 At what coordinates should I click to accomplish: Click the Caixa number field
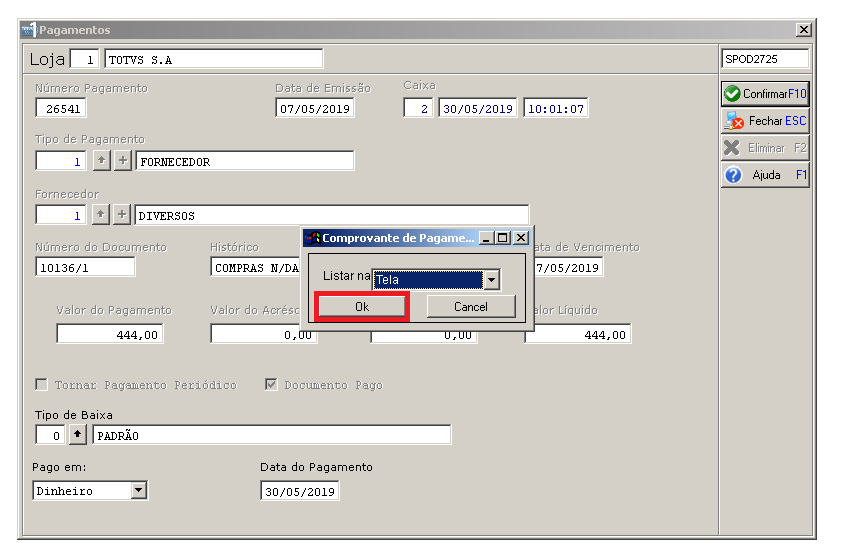coord(418,108)
